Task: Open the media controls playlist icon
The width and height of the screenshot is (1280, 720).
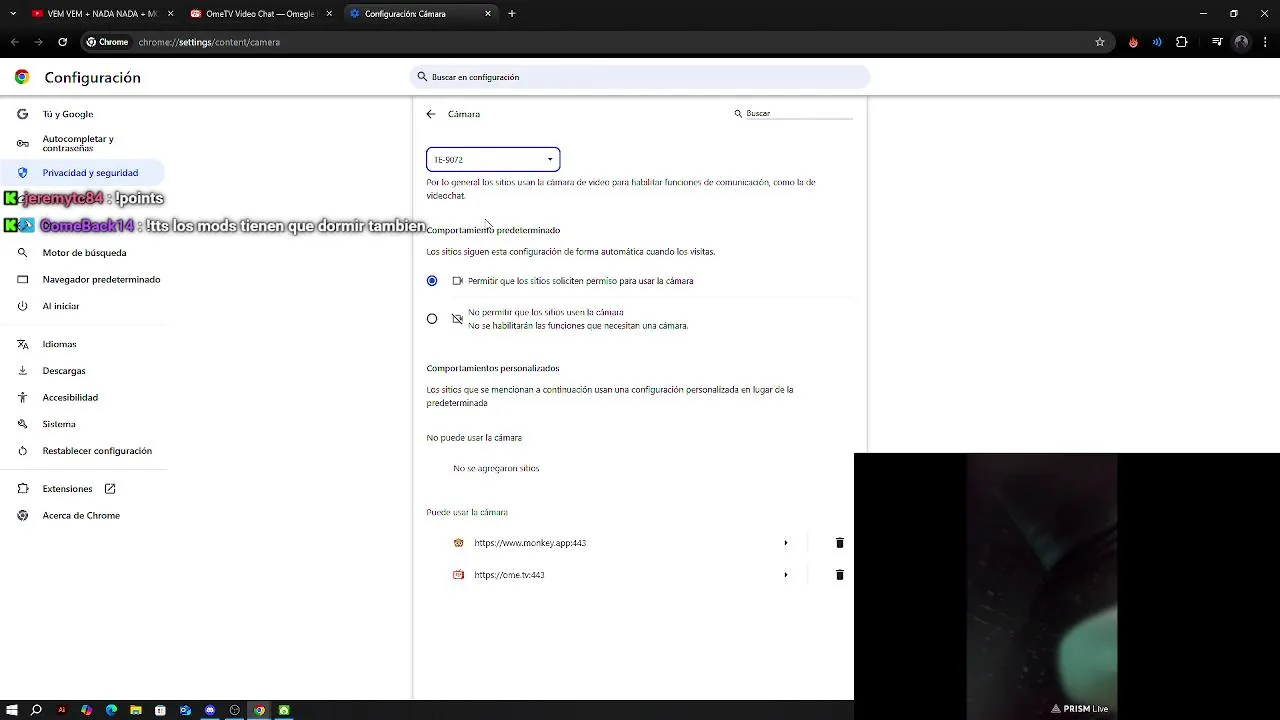Action: pyautogui.click(x=1217, y=42)
